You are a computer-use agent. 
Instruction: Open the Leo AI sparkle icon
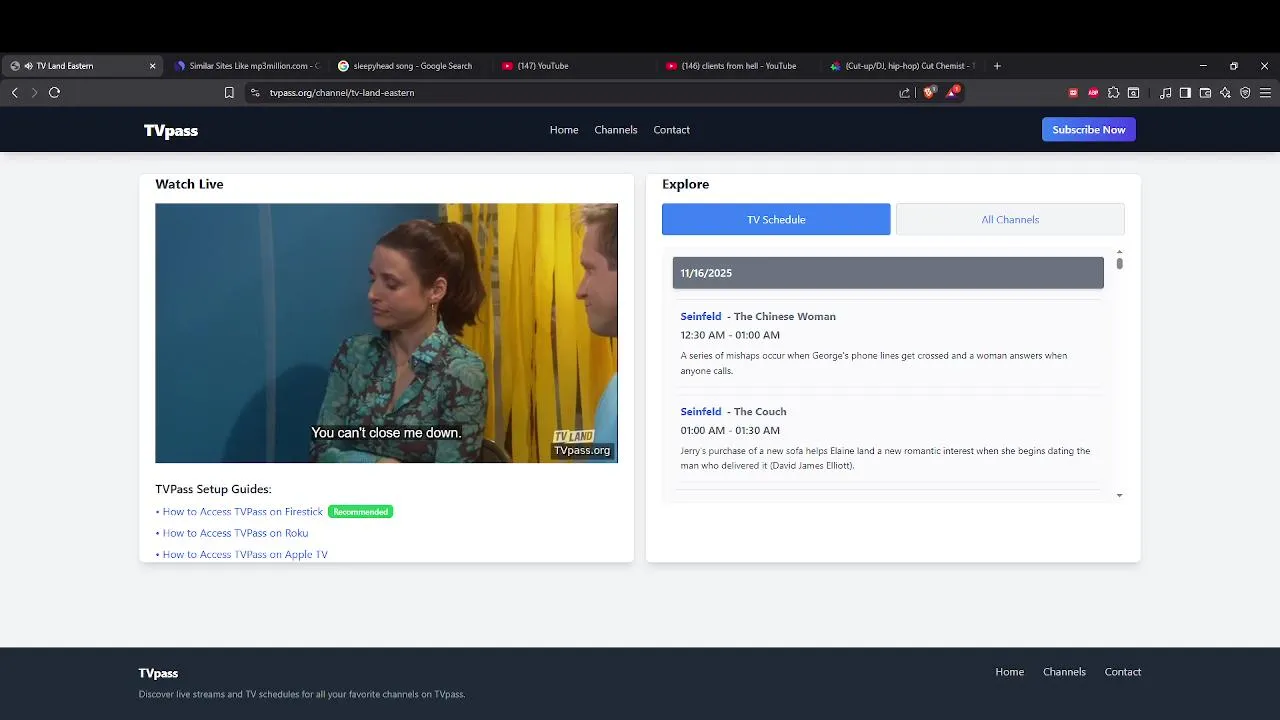tap(1225, 92)
